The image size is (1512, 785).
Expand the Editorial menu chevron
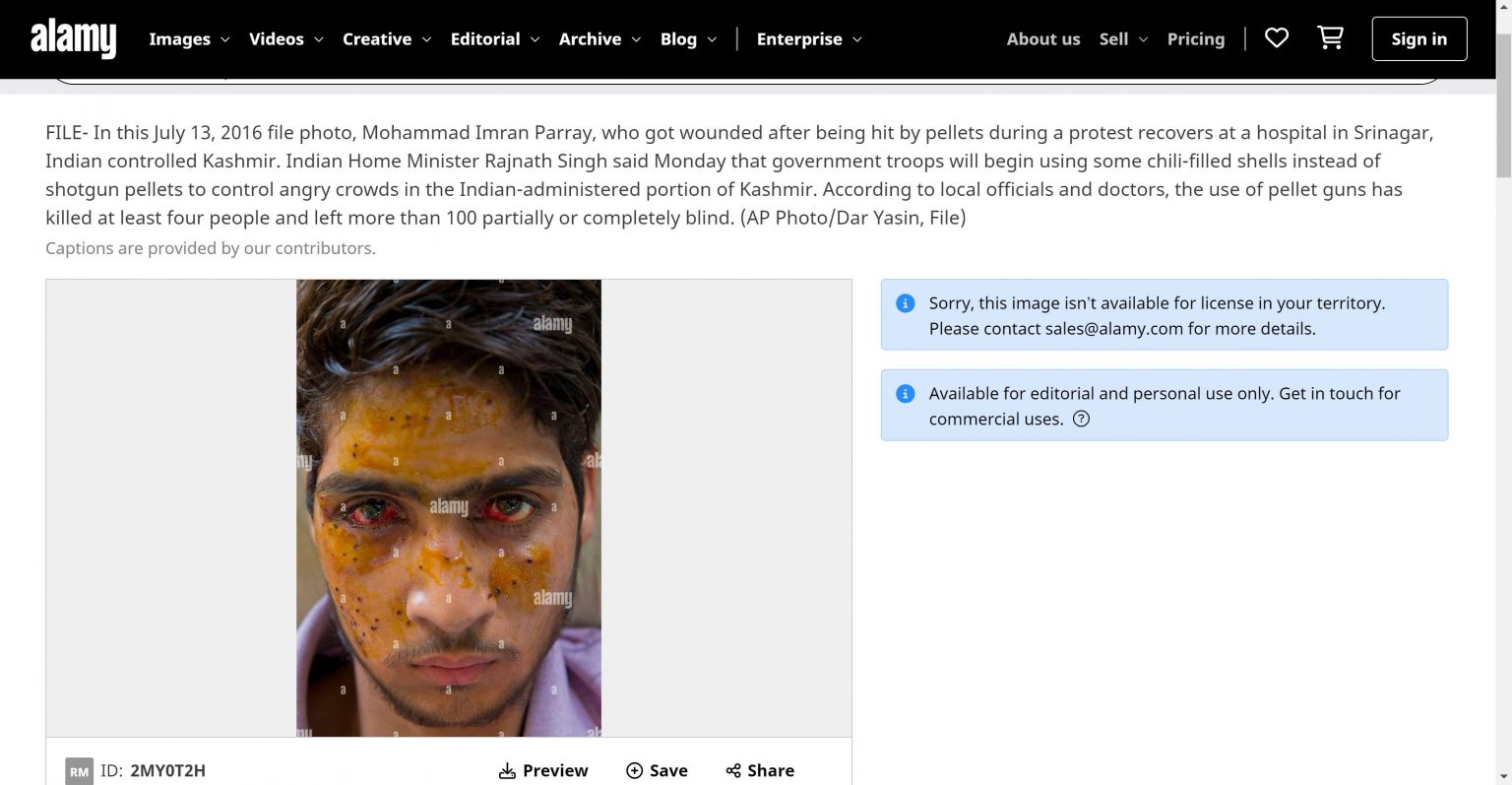click(x=535, y=39)
